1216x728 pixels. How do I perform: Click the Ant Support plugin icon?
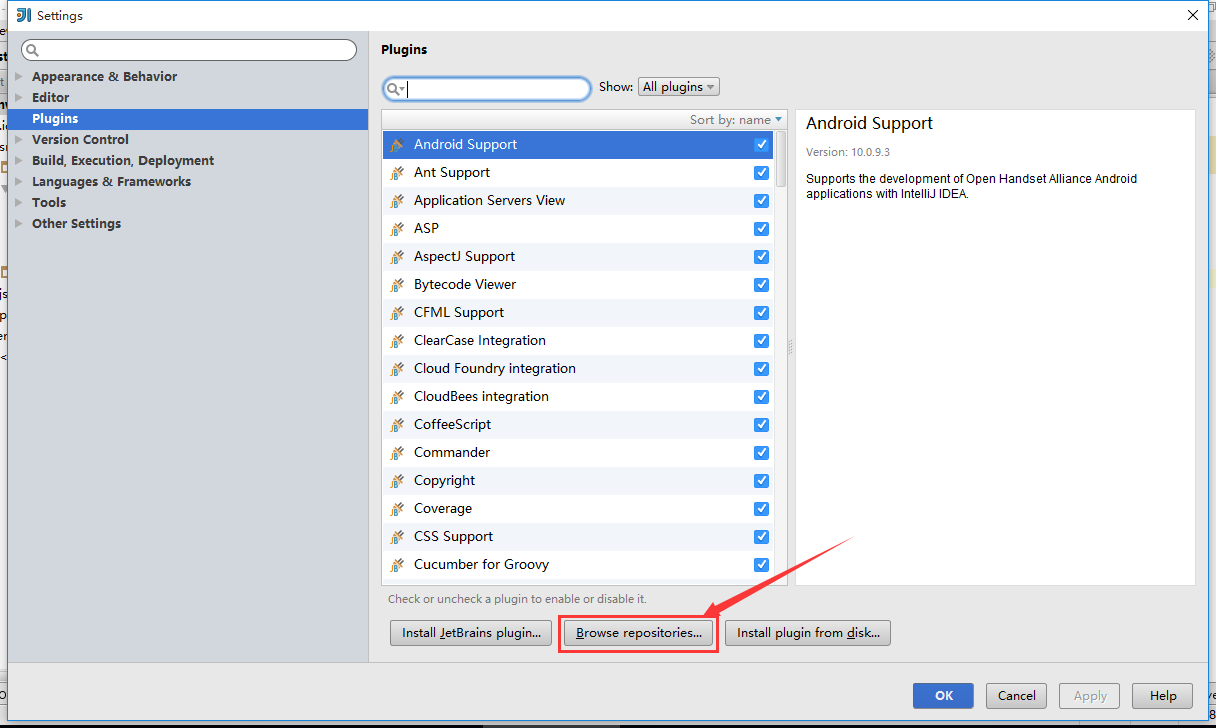(397, 173)
